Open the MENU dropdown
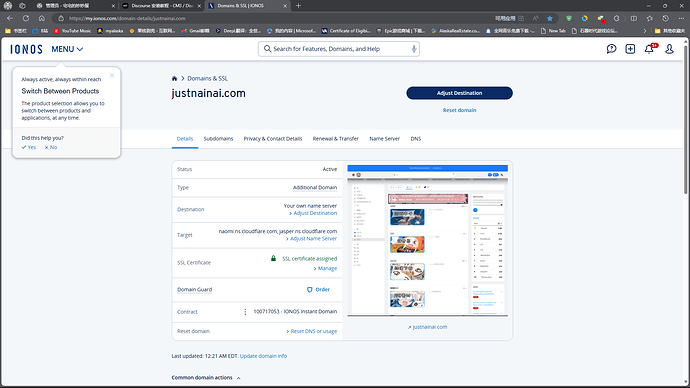The height and width of the screenshot is (388, 690). pos(67,49)
